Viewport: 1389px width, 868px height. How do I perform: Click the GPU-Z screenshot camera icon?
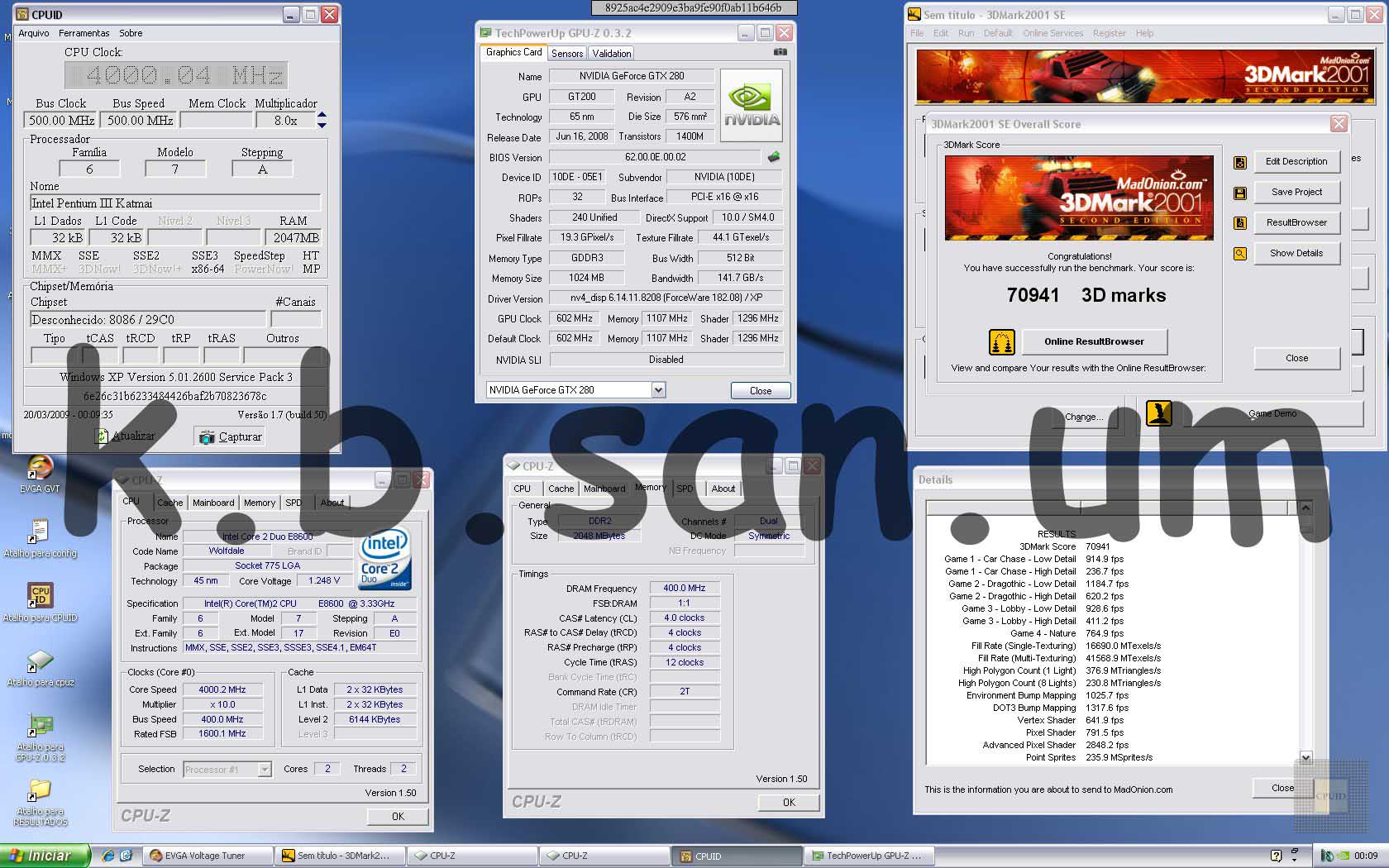click(780, 52)
